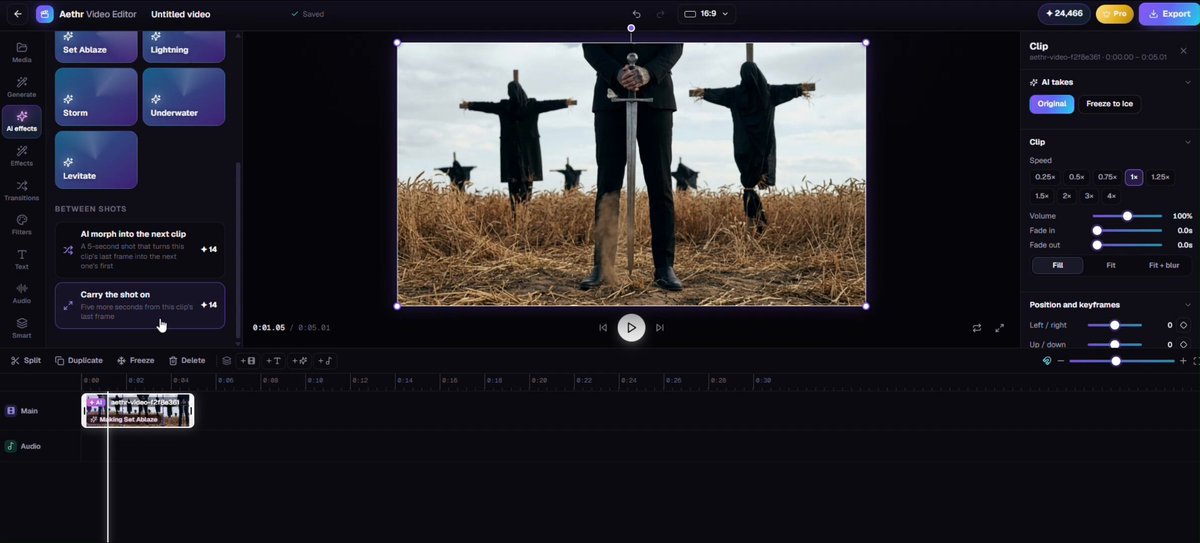Zoom in timeline with plus icon
Screen dimensions: 1200x543
1183,360
